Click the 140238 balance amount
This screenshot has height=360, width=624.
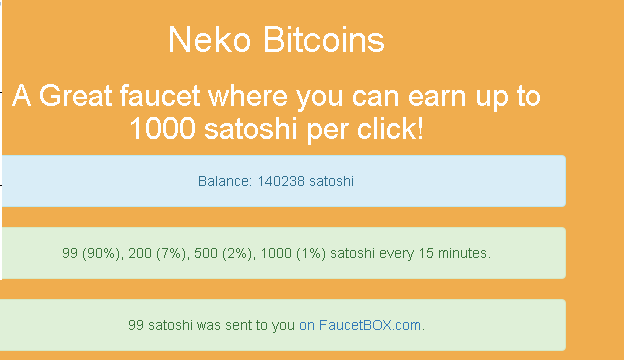[x=281, y=181]
